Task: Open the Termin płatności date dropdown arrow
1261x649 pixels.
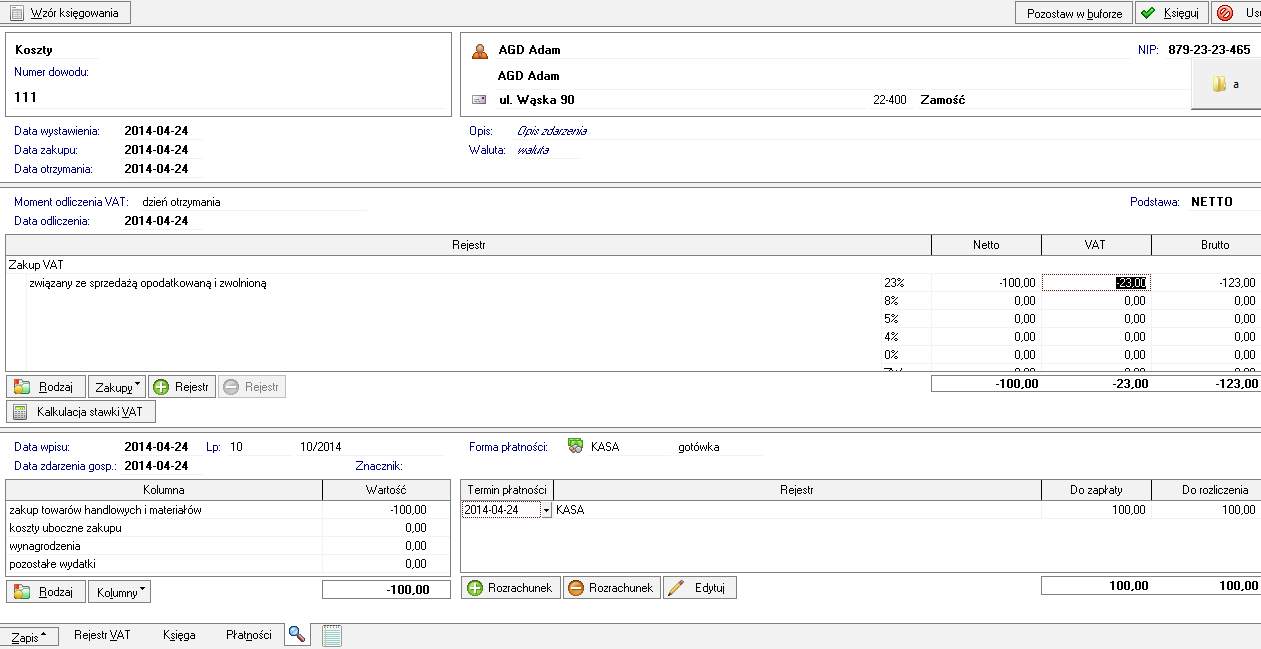Action: tap(546, 510)
